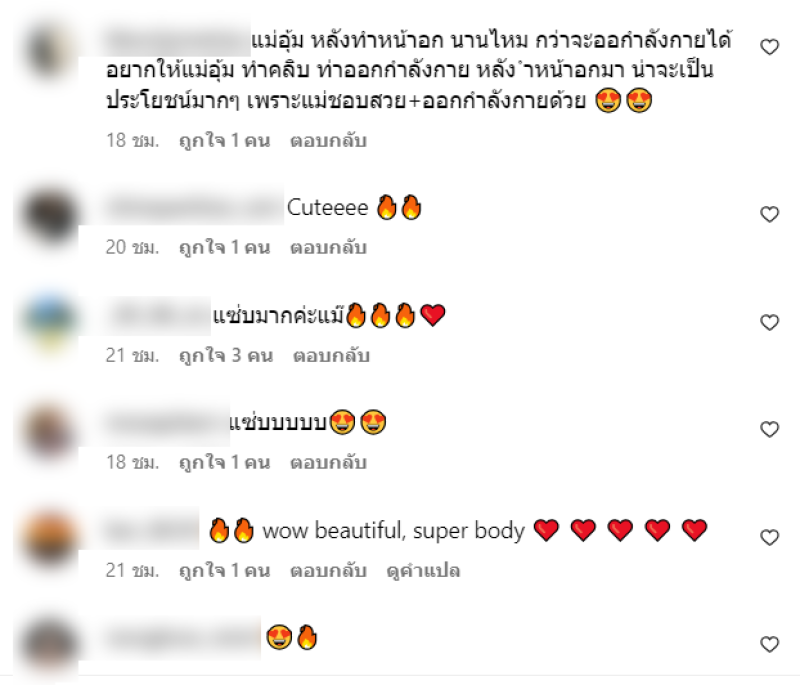Tap the heart next to the Cuteeee comment
800x685 pixels.
click(769, 214)
